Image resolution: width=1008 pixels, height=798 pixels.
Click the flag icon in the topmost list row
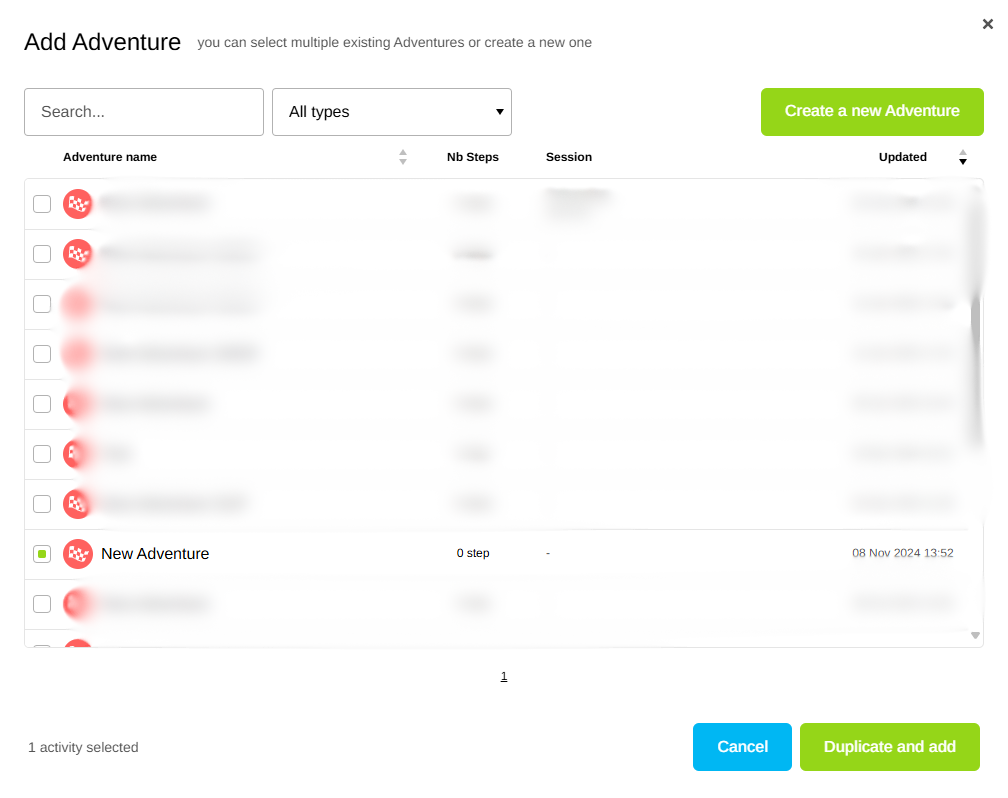point(78,204)
